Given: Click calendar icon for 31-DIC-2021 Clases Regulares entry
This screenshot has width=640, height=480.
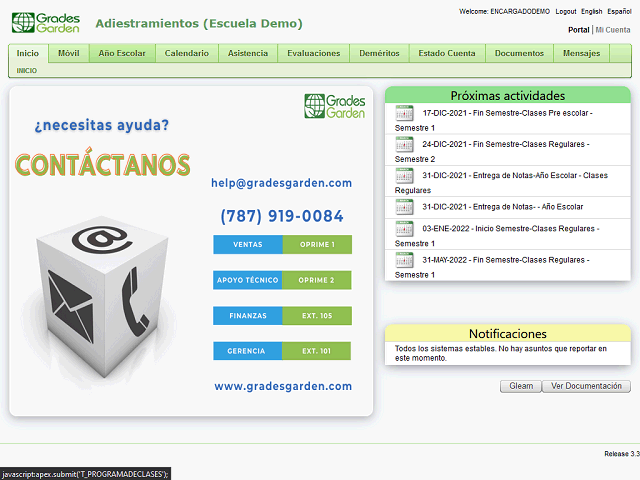Looking at the screenshot, I should point(404,176).
